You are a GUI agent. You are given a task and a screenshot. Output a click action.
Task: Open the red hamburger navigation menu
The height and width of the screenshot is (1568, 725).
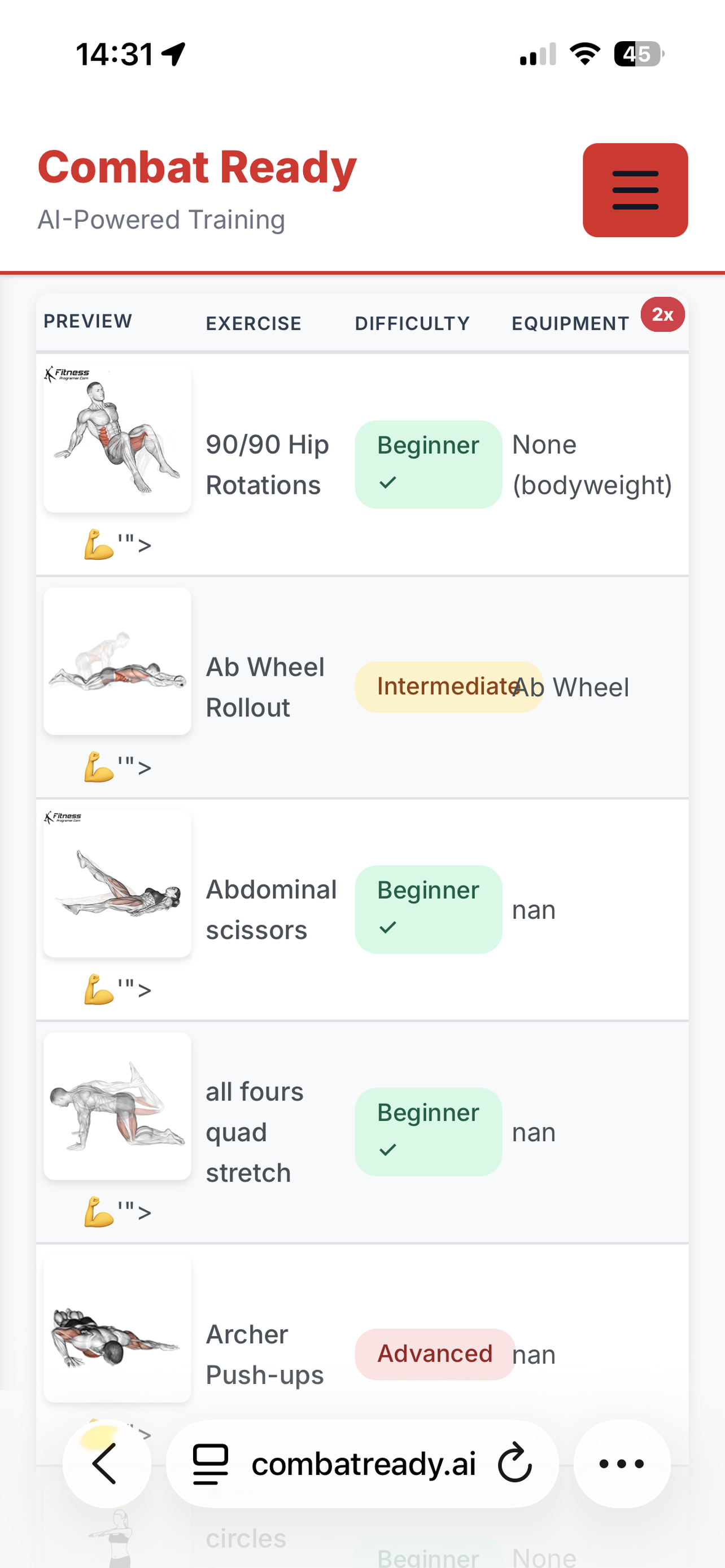tap(635, 190)
